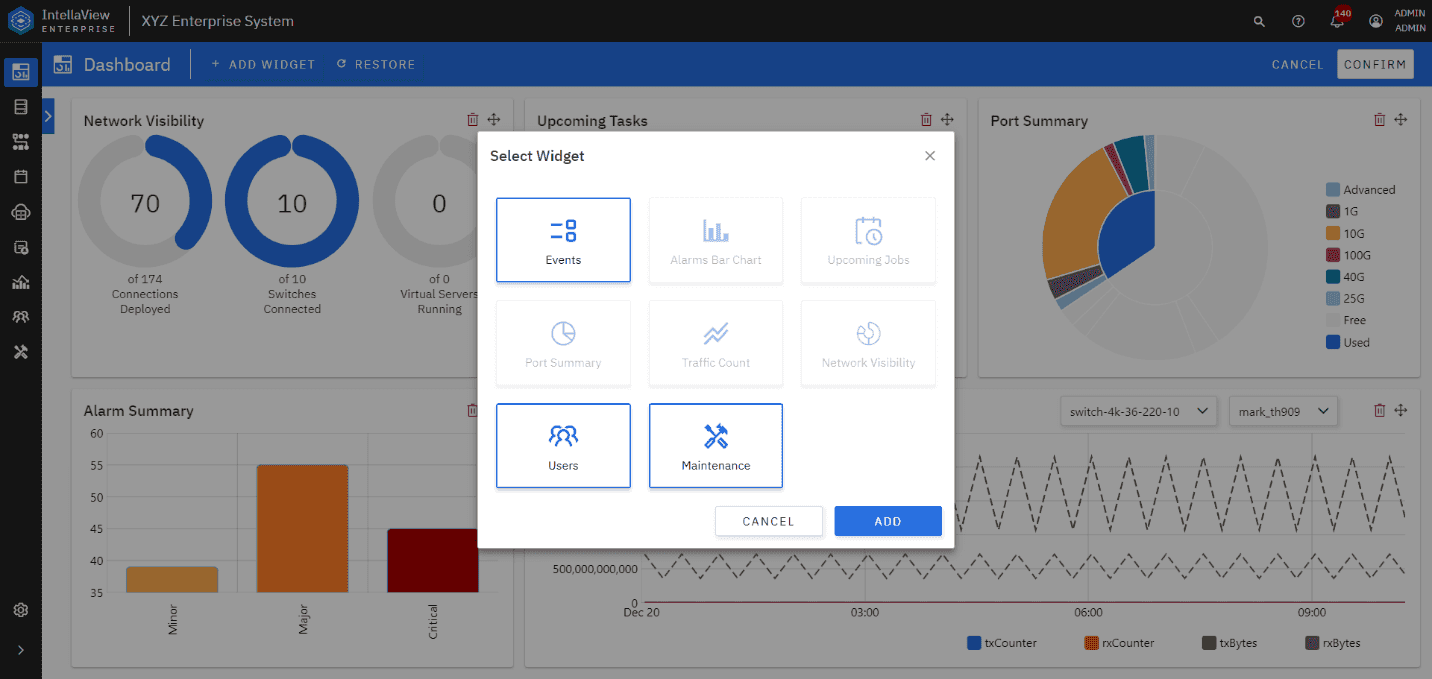Select the Events widget tile
The image size is (1432, 679).
pyautogui.click(x=563, y=240)
